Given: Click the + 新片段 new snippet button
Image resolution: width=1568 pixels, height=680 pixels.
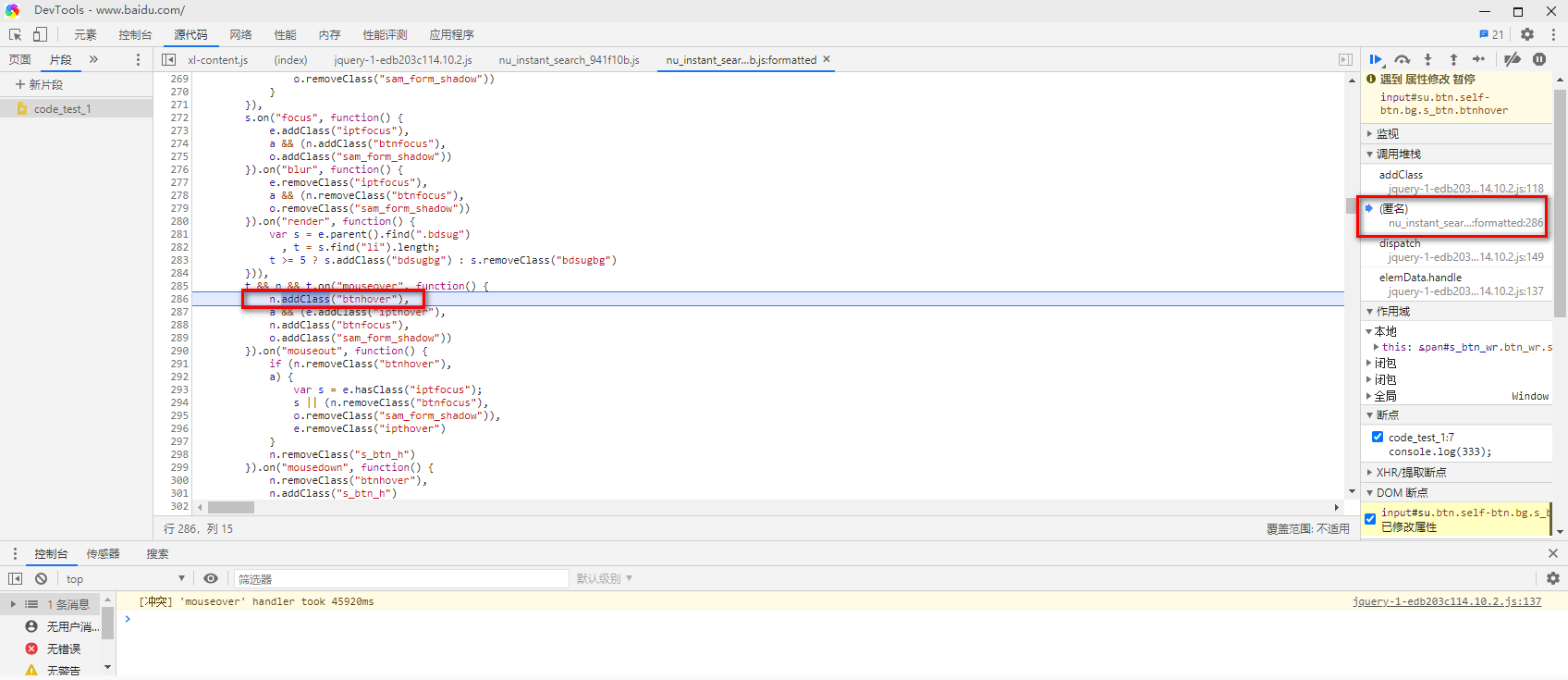Looking at the screenshot, I should [x=39, y=84].
